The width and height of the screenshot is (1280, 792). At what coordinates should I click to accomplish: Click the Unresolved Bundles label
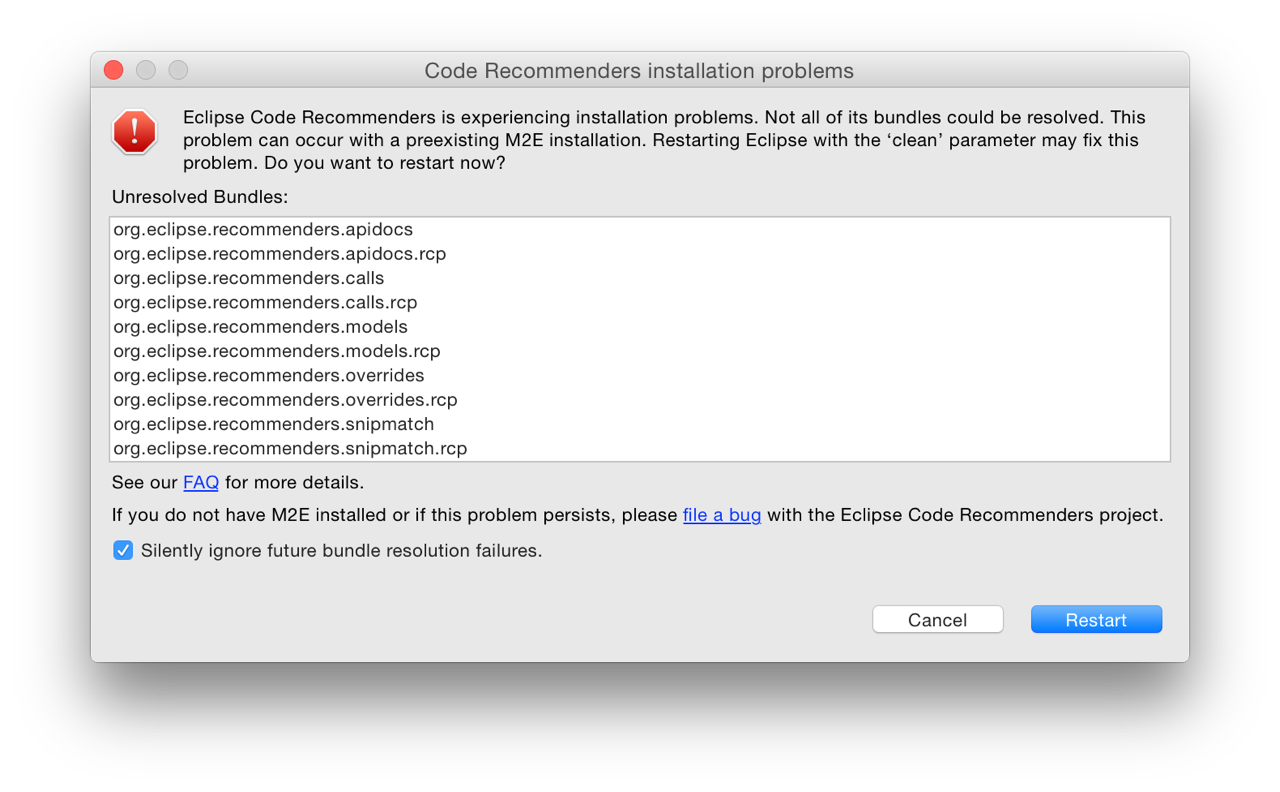[200, 197]
